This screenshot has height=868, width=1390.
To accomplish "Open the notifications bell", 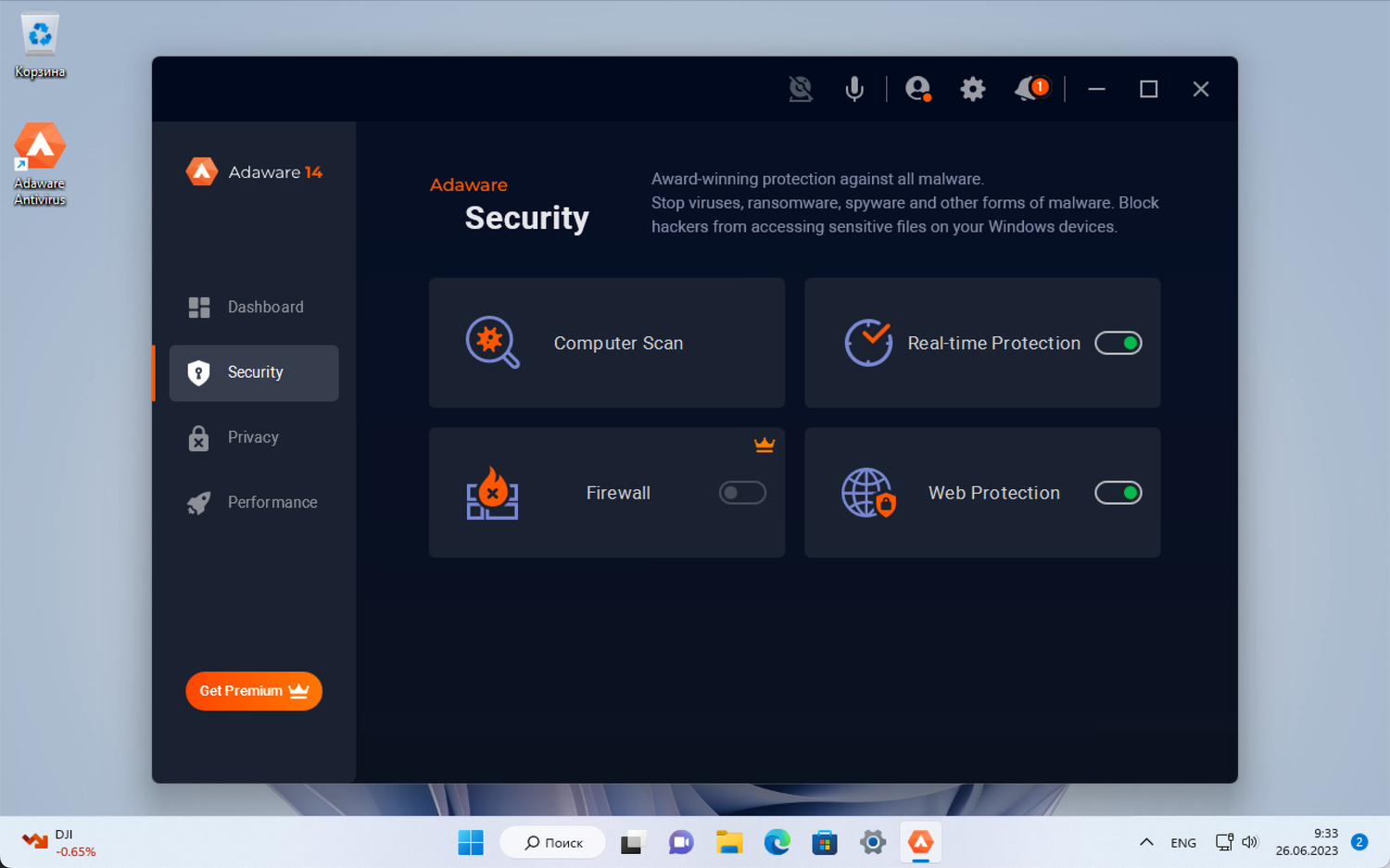I will click(1030, 89).
